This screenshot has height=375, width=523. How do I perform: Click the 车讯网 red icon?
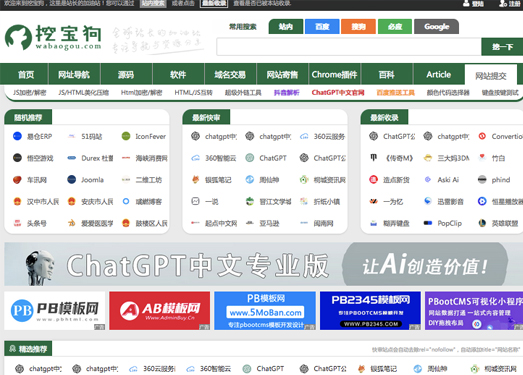coord(17,180)
